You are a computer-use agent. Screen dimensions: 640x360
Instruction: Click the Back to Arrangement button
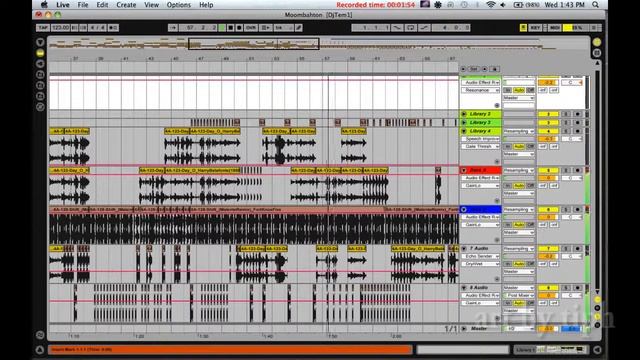265,28
